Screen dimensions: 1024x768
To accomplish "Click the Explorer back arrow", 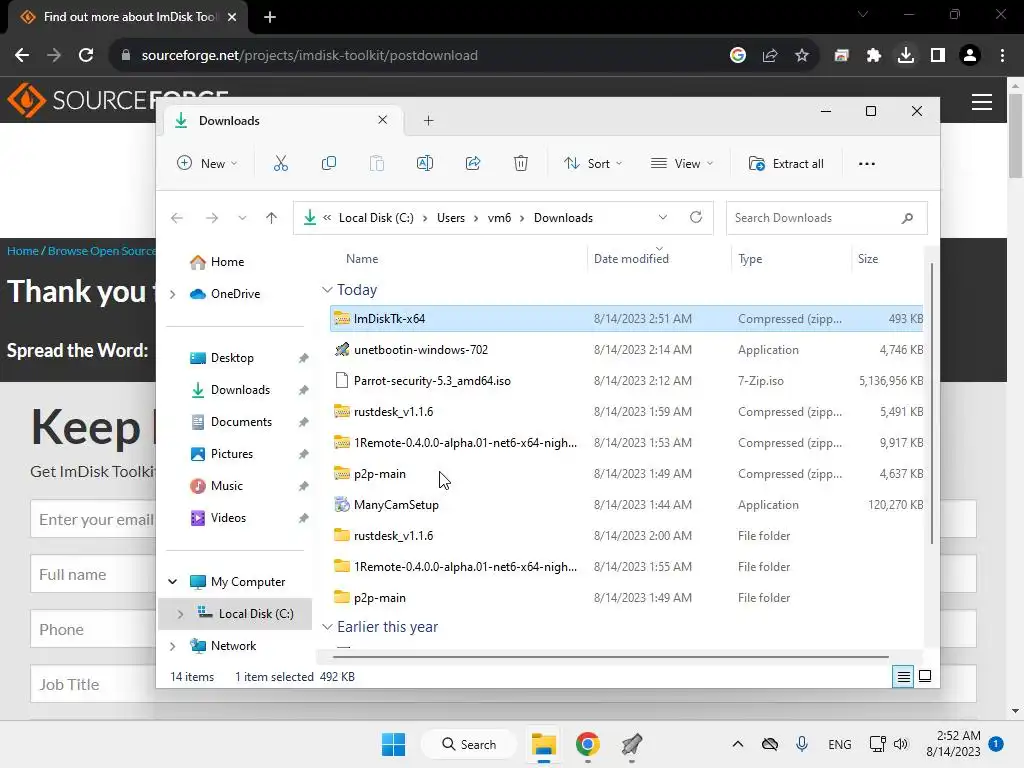I will click(177, 218).
